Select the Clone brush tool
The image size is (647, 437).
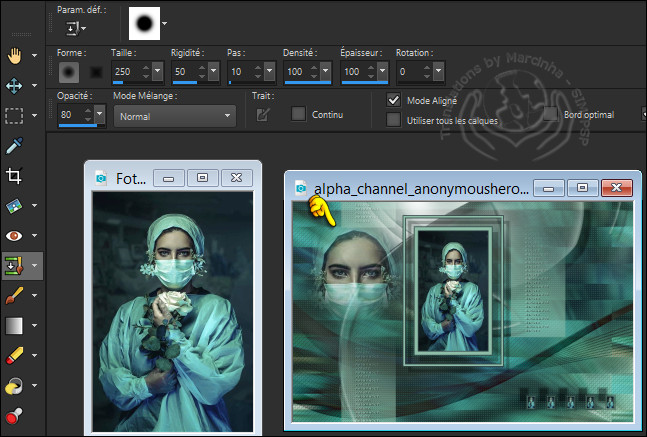14,266
